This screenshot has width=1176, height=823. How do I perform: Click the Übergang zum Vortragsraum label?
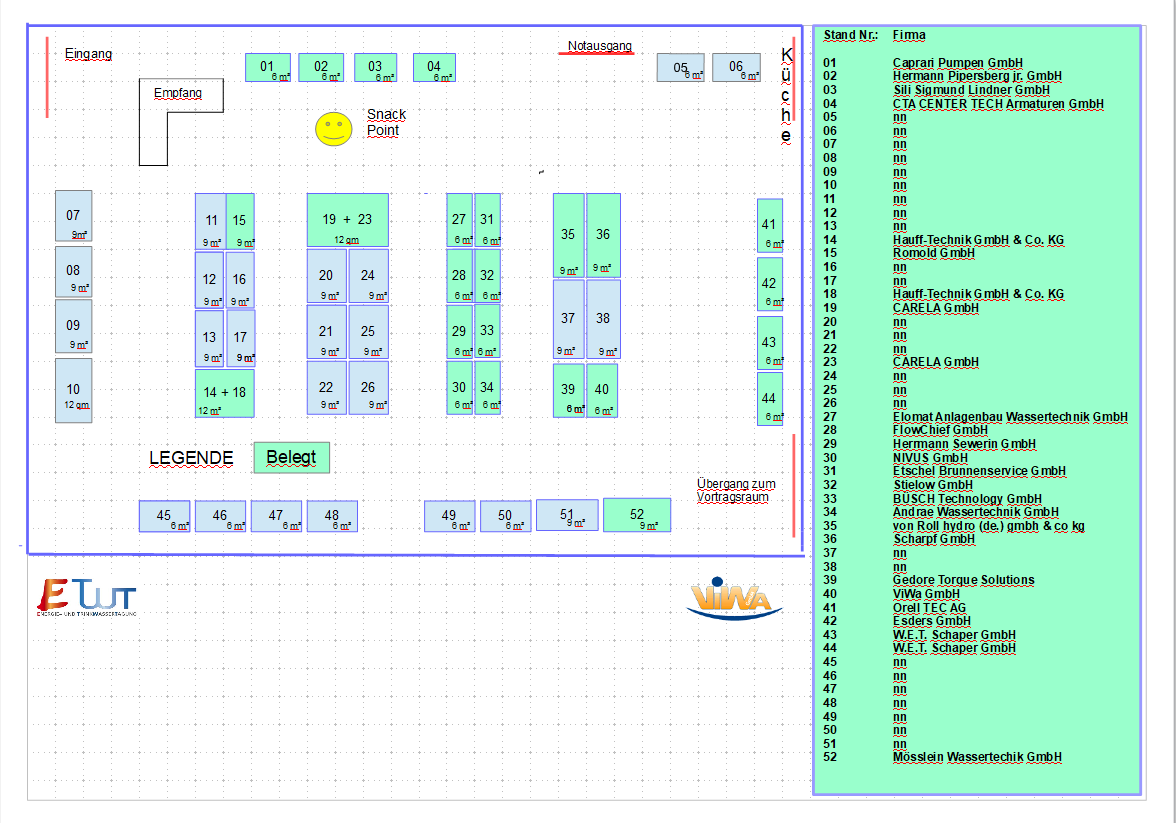(736, 491)
